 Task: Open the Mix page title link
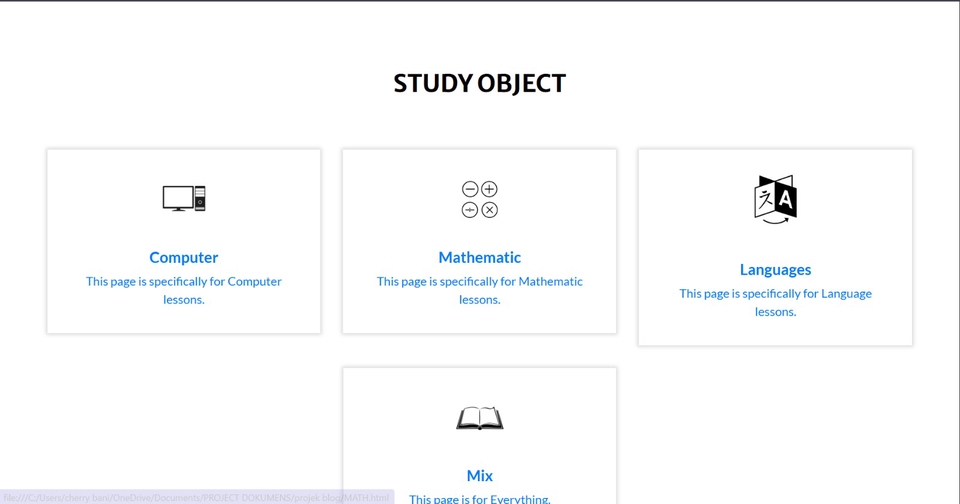click(480, 475)
